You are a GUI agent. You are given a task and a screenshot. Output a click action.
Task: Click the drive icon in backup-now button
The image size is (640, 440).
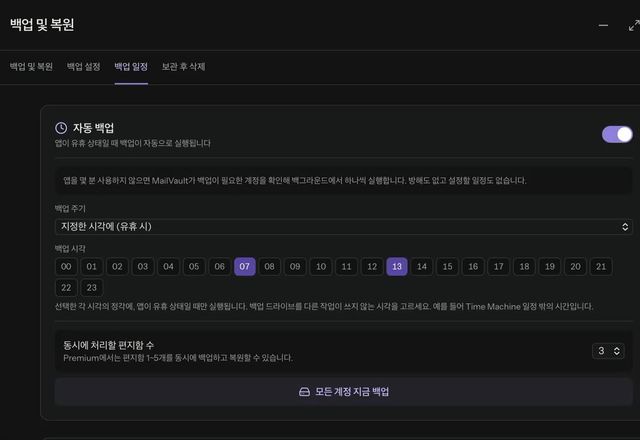304,392
